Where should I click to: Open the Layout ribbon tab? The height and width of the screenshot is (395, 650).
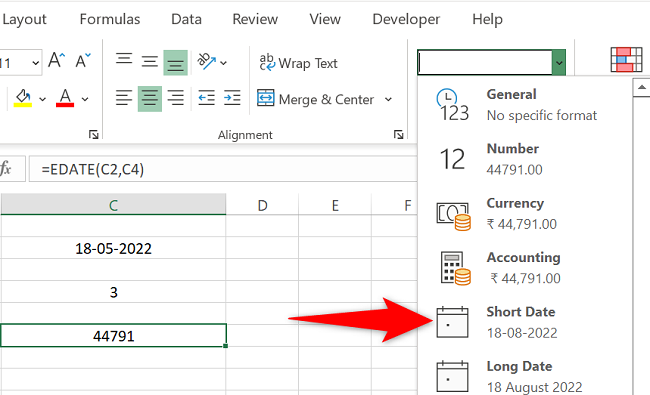point(24,19)
